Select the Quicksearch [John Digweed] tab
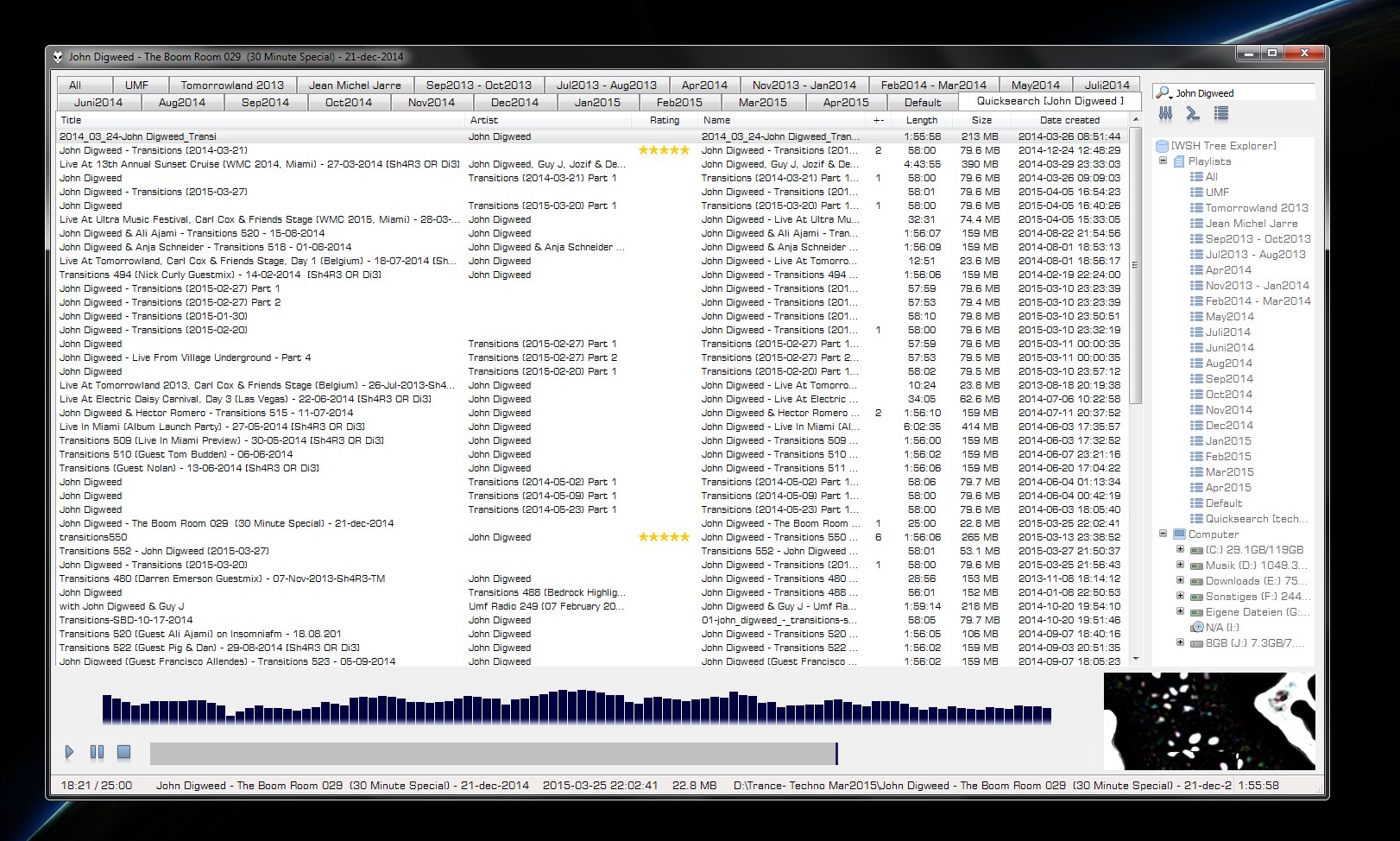Screen dimensions: 1400x841 coord(1050,101)
